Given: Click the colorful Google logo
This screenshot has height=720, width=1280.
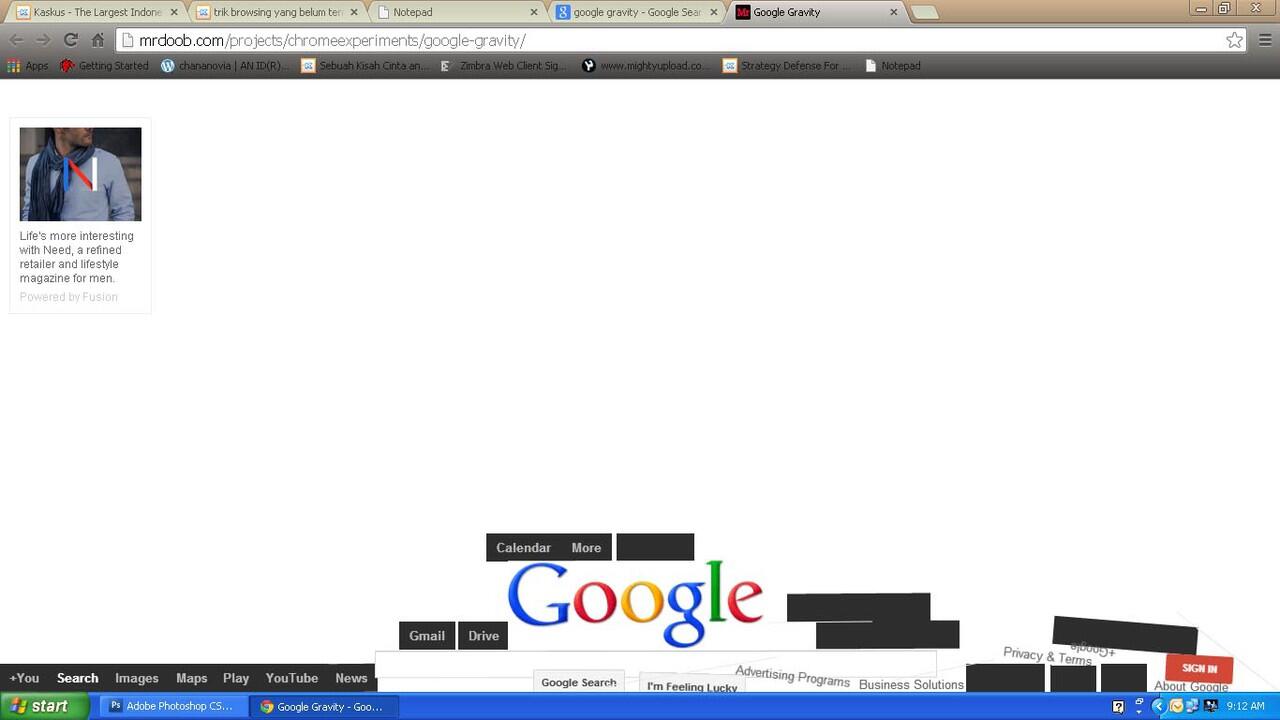Looking at the screenshot, I should click(x=635, y=602).
